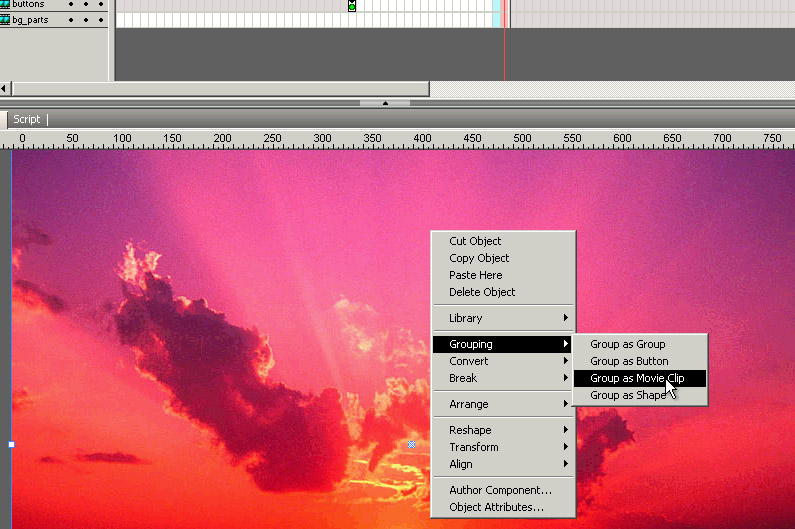Click the buttons layer icon in the timeline
This screenshot has height=529, width=795.
(5, 5)
